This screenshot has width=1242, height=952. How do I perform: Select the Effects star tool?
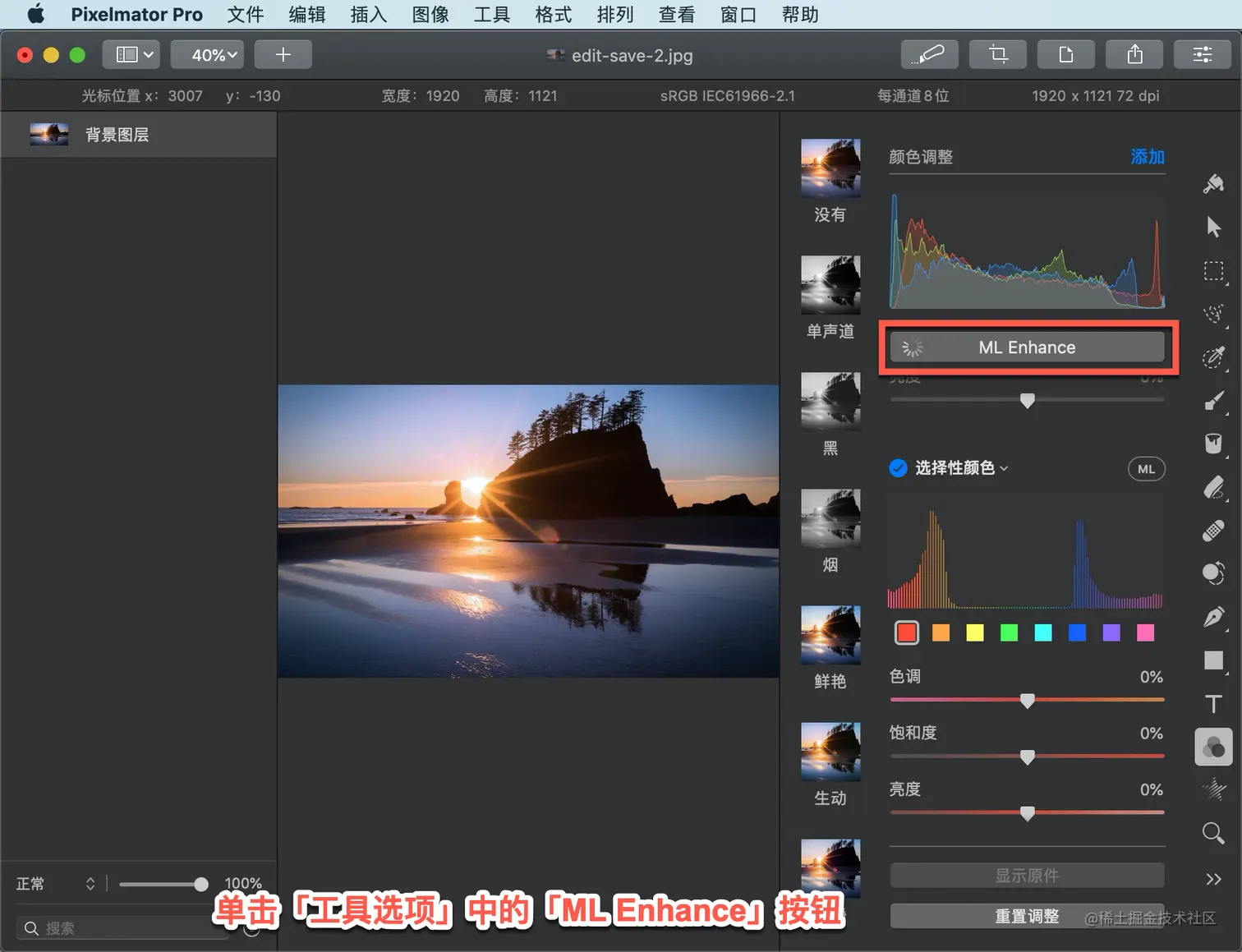[1213, 790]
